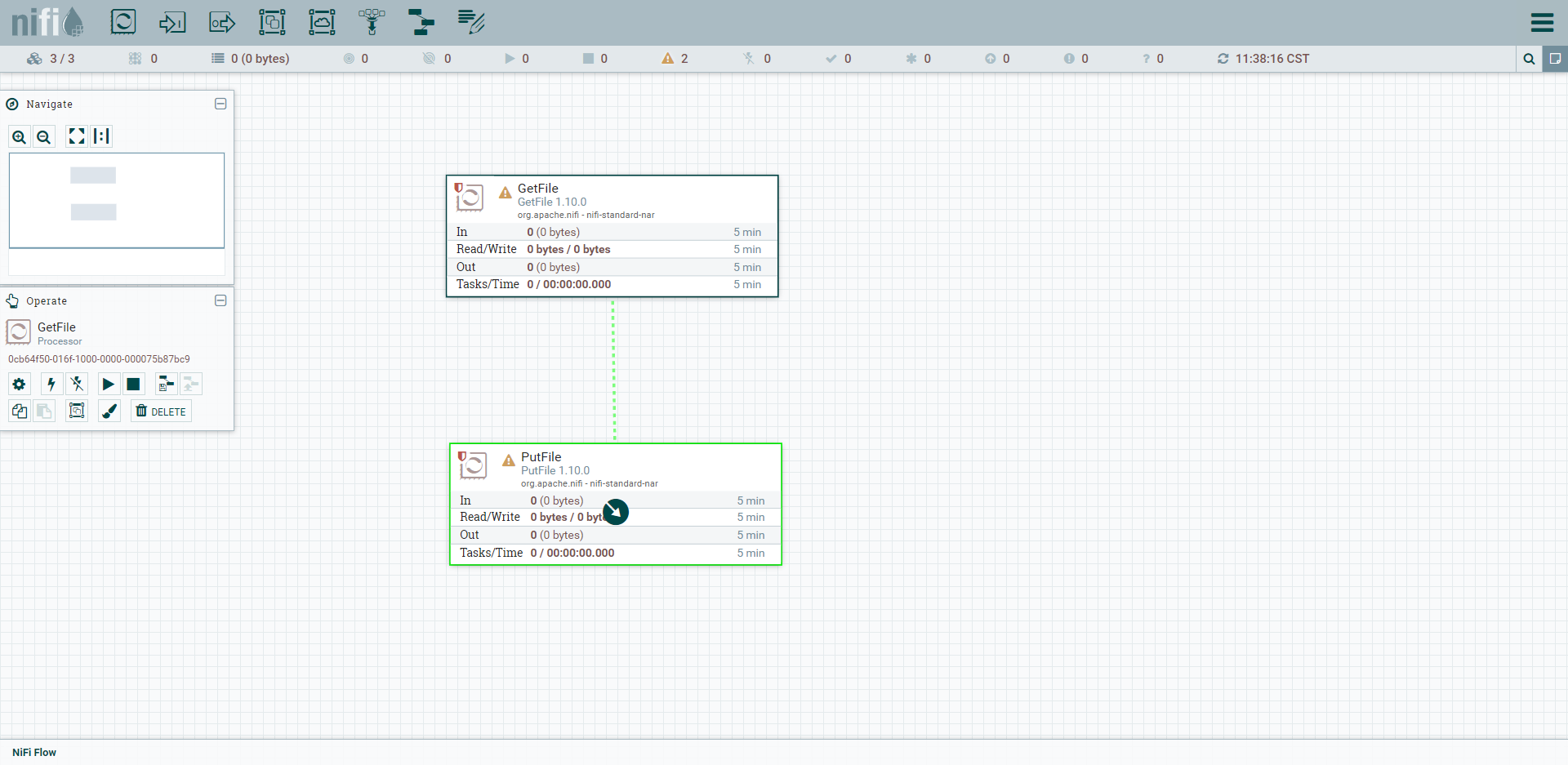Select the Template toolbar icon
This screenshot has width=1568, height=765.
(x=421, y=22)
